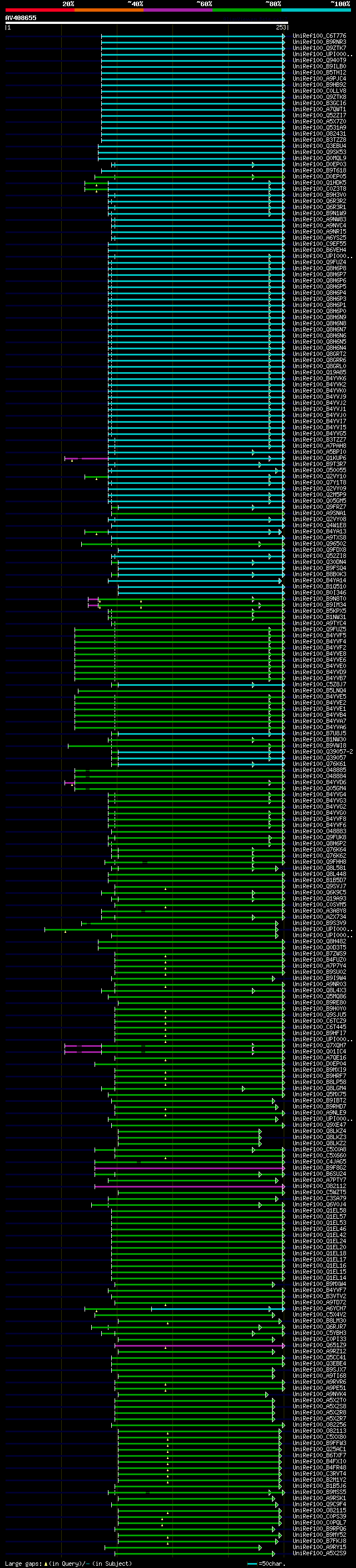Select the UniRef100_C6T776 hit label
Image resolution: width=356 pixels, height=1568 pixels.
coord(319,36)
